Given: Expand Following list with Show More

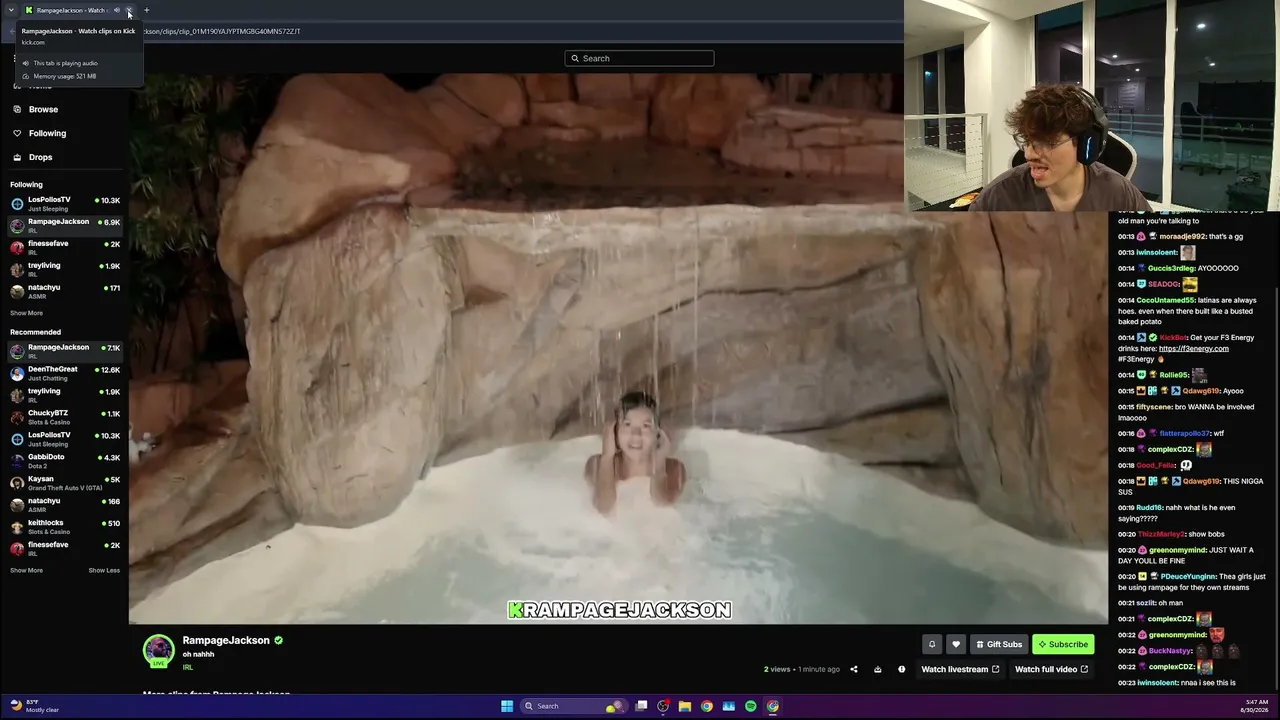Looking at the screenshot, I should click(27, 313).
